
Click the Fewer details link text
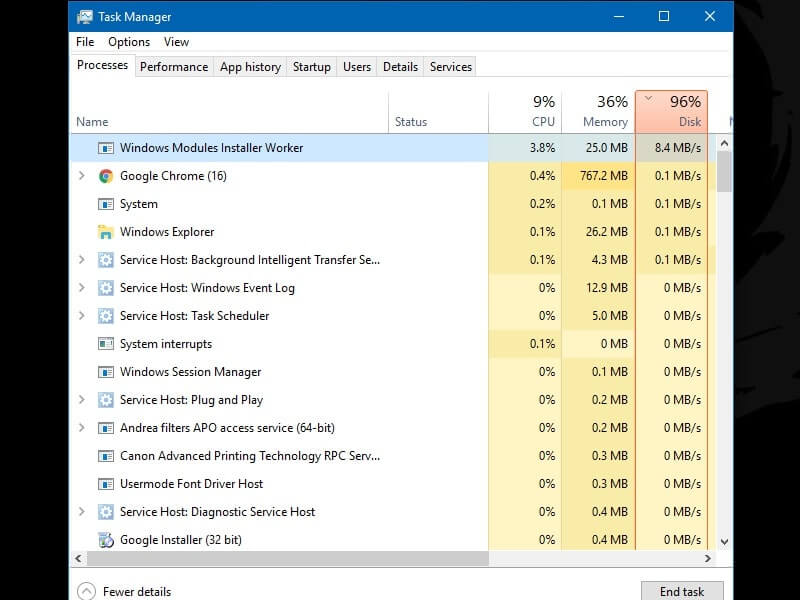click(137, 592)
